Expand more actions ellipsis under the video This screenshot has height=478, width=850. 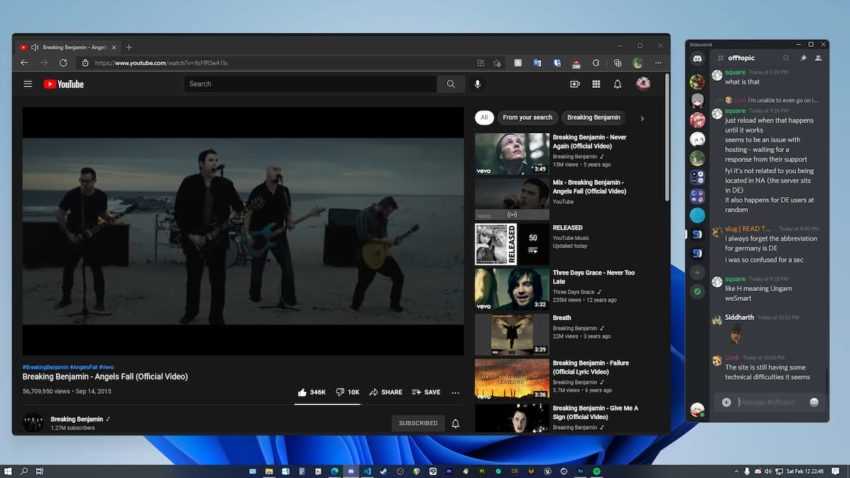(455, 392)
